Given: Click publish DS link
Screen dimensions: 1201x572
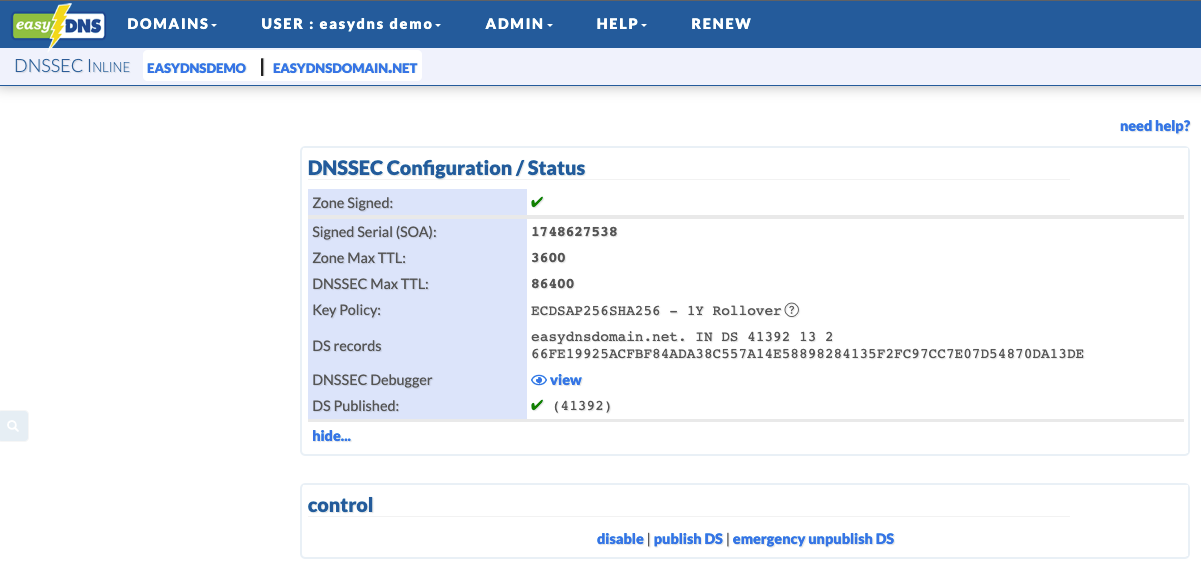Looking at the screenshot, I should coord(688,539).
